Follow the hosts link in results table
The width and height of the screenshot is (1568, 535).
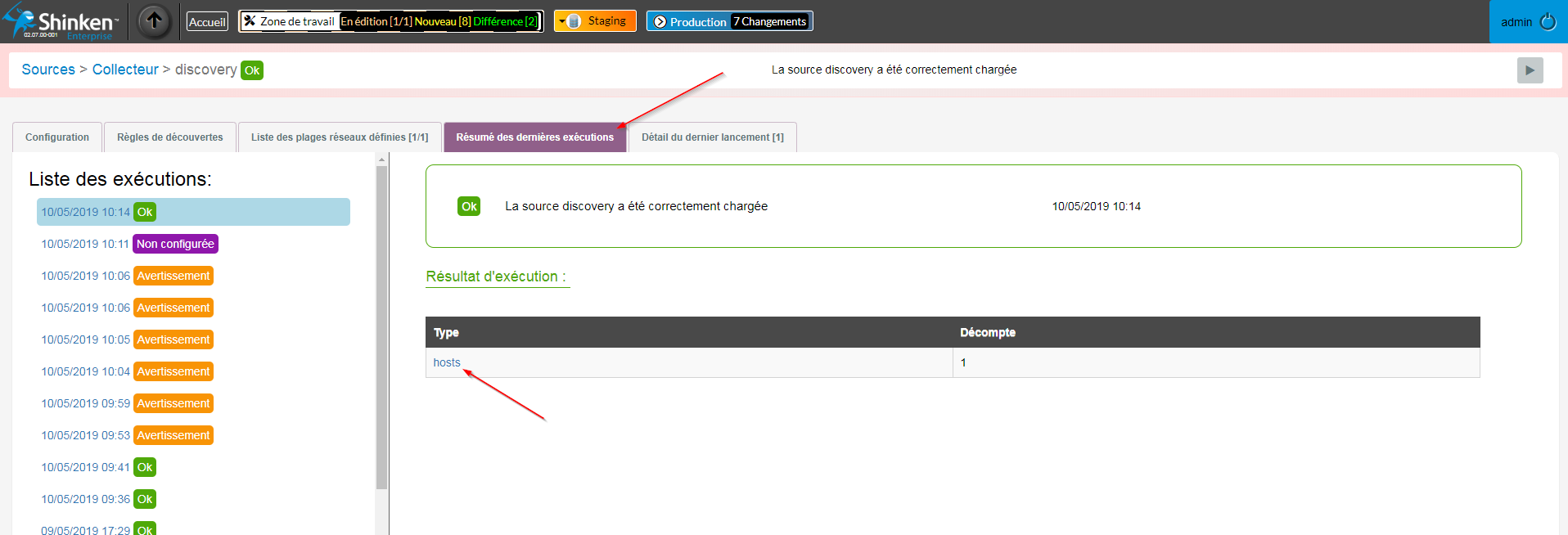(x=447, y=362)
